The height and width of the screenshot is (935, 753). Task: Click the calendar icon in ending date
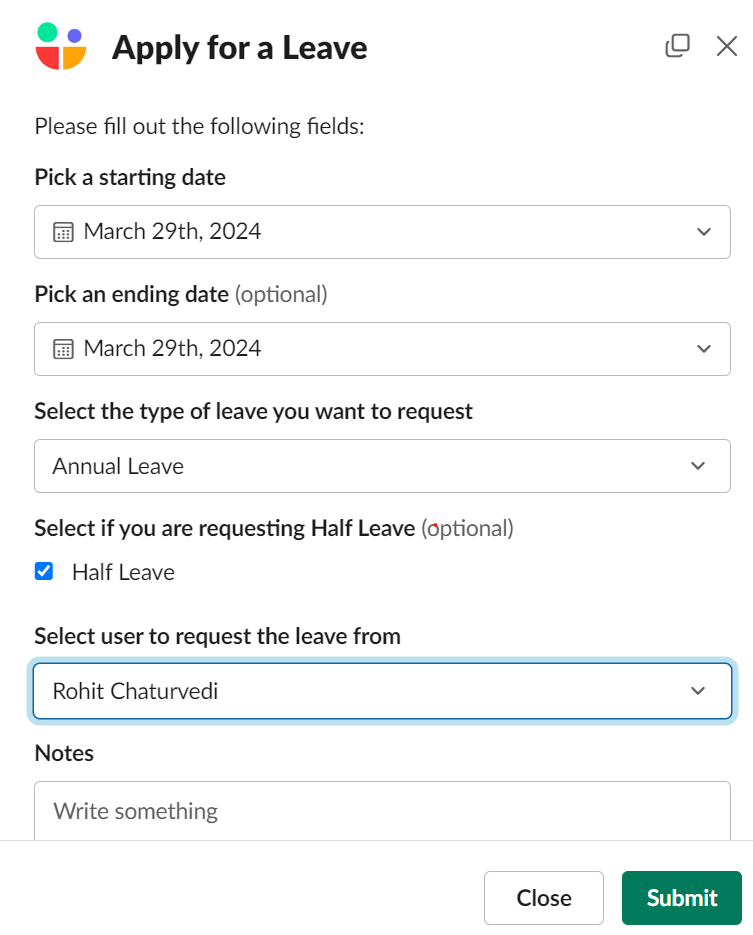pos(63,349)
